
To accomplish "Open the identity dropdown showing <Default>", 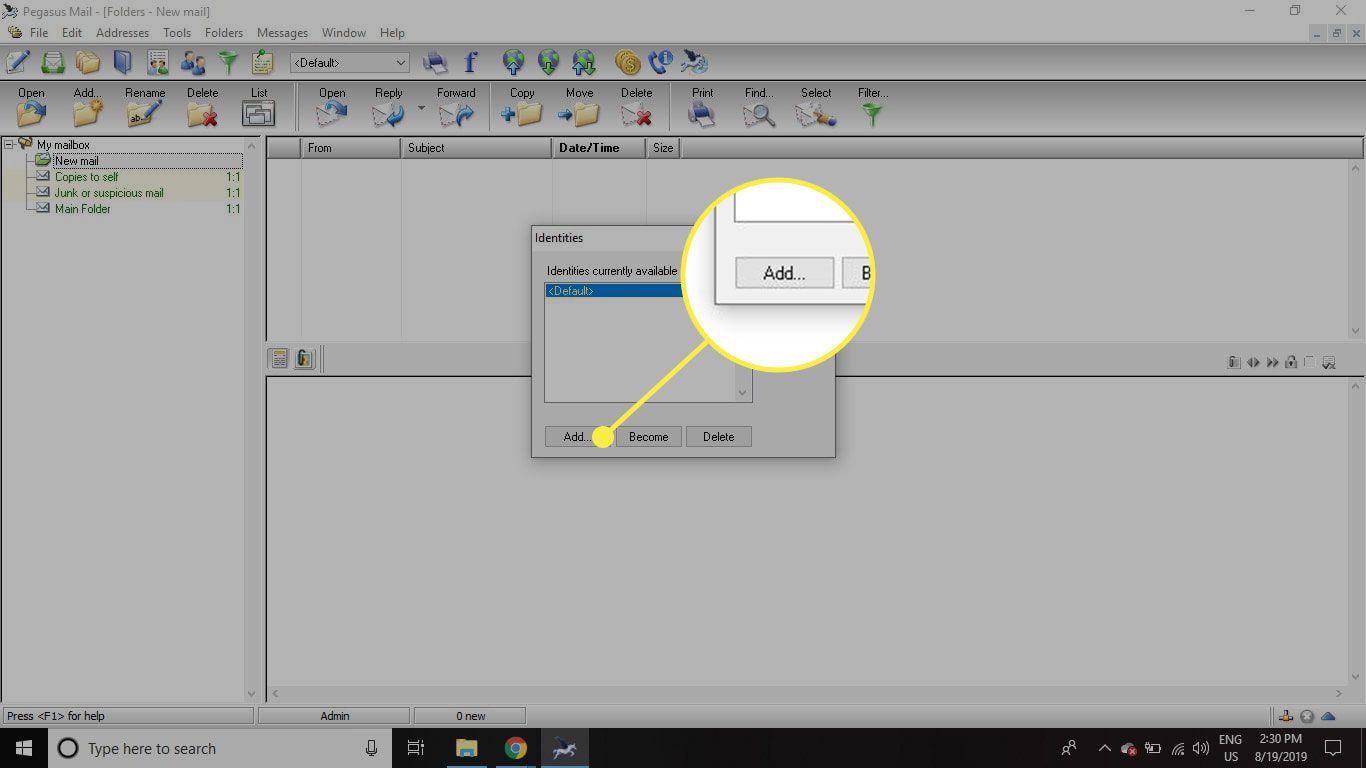I will 350,62.
